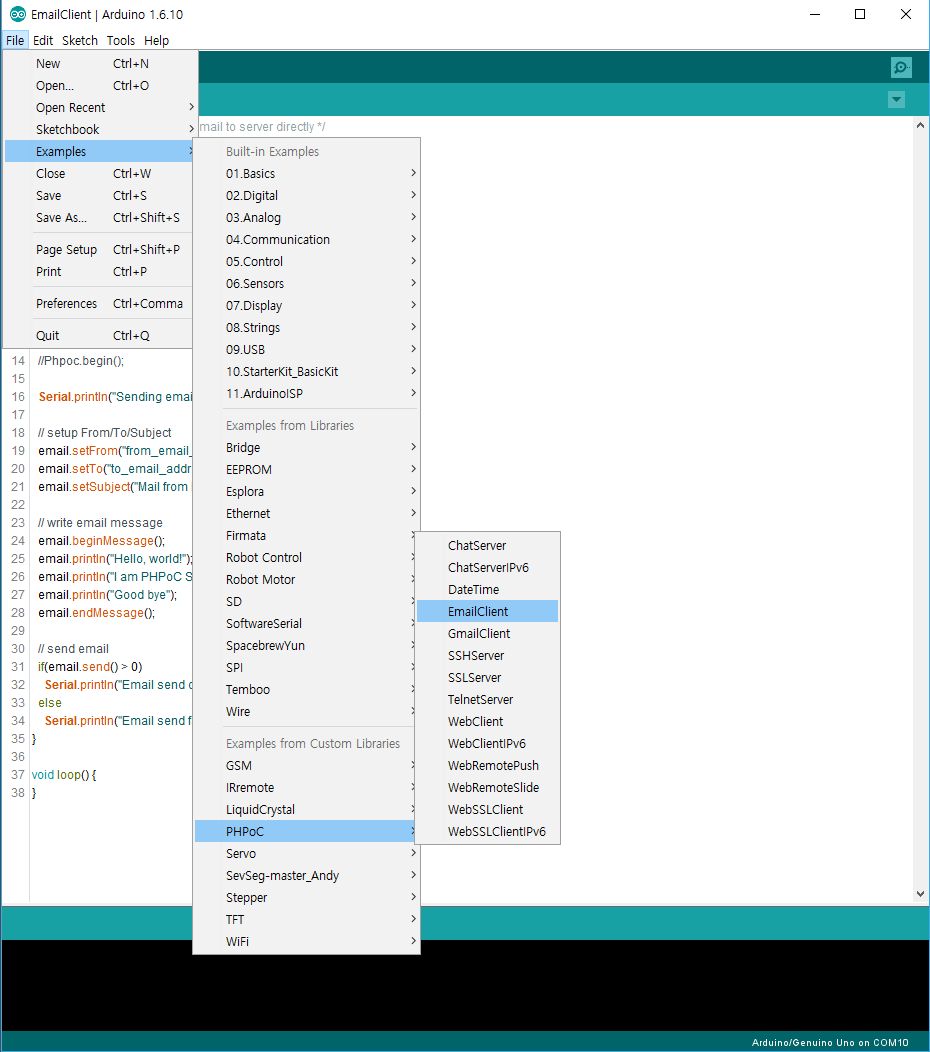The height and width of the screenshot is (1052, 930).
Task: Open the Help menu
Action: coord(156,40)
